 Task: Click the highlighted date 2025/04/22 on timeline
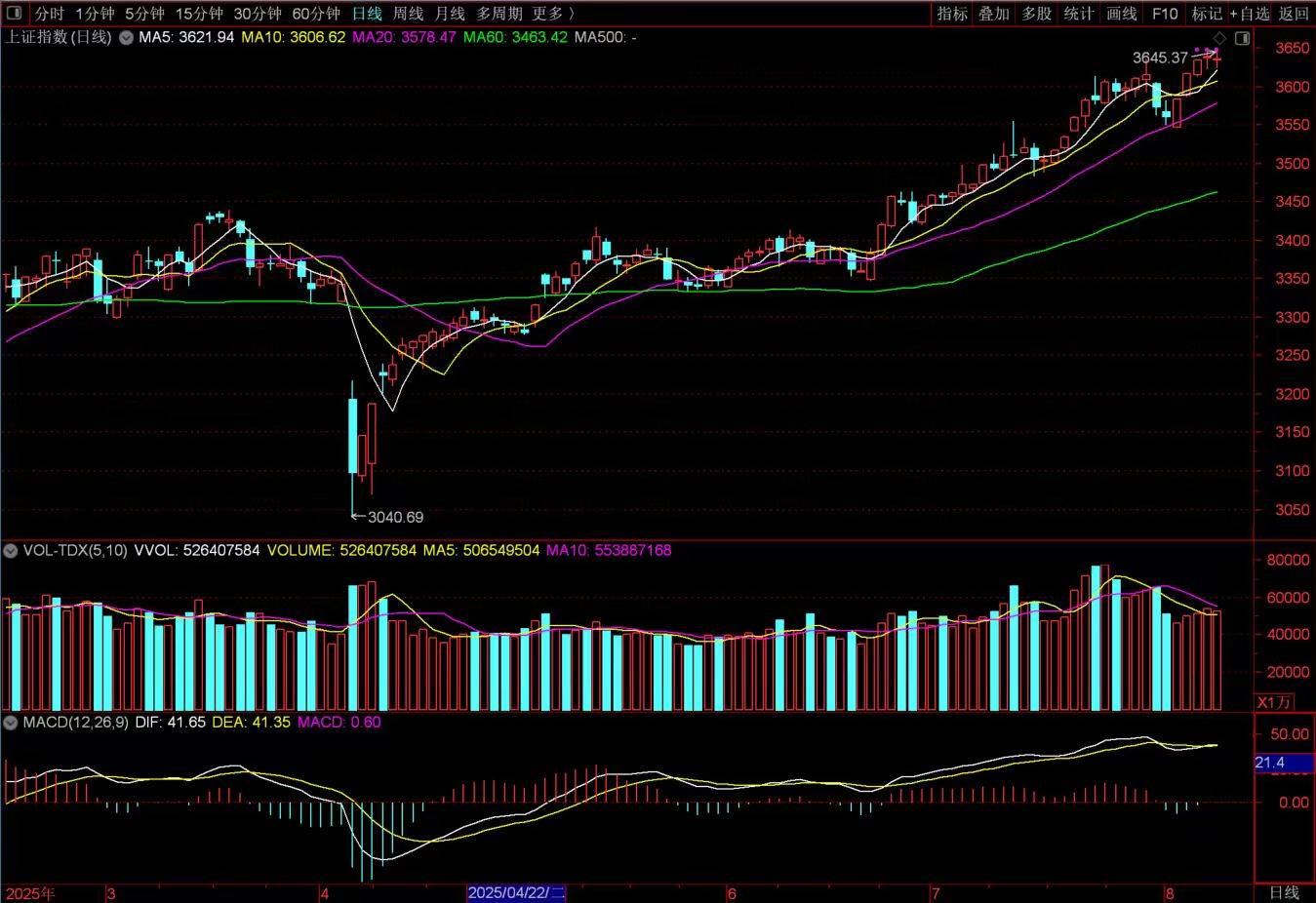(516, 892)
